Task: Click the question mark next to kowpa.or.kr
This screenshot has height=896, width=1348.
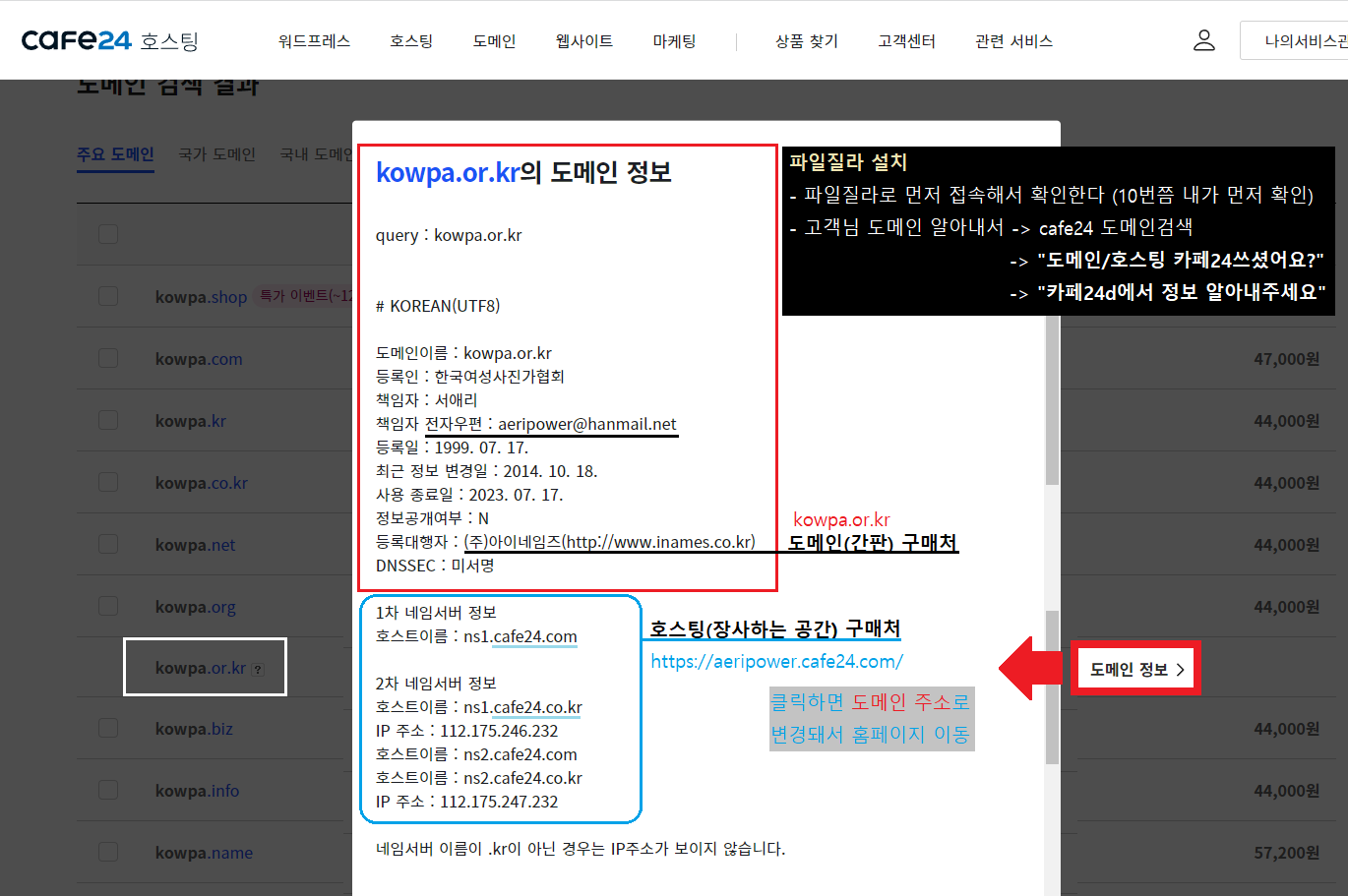Action: [258, 670]
